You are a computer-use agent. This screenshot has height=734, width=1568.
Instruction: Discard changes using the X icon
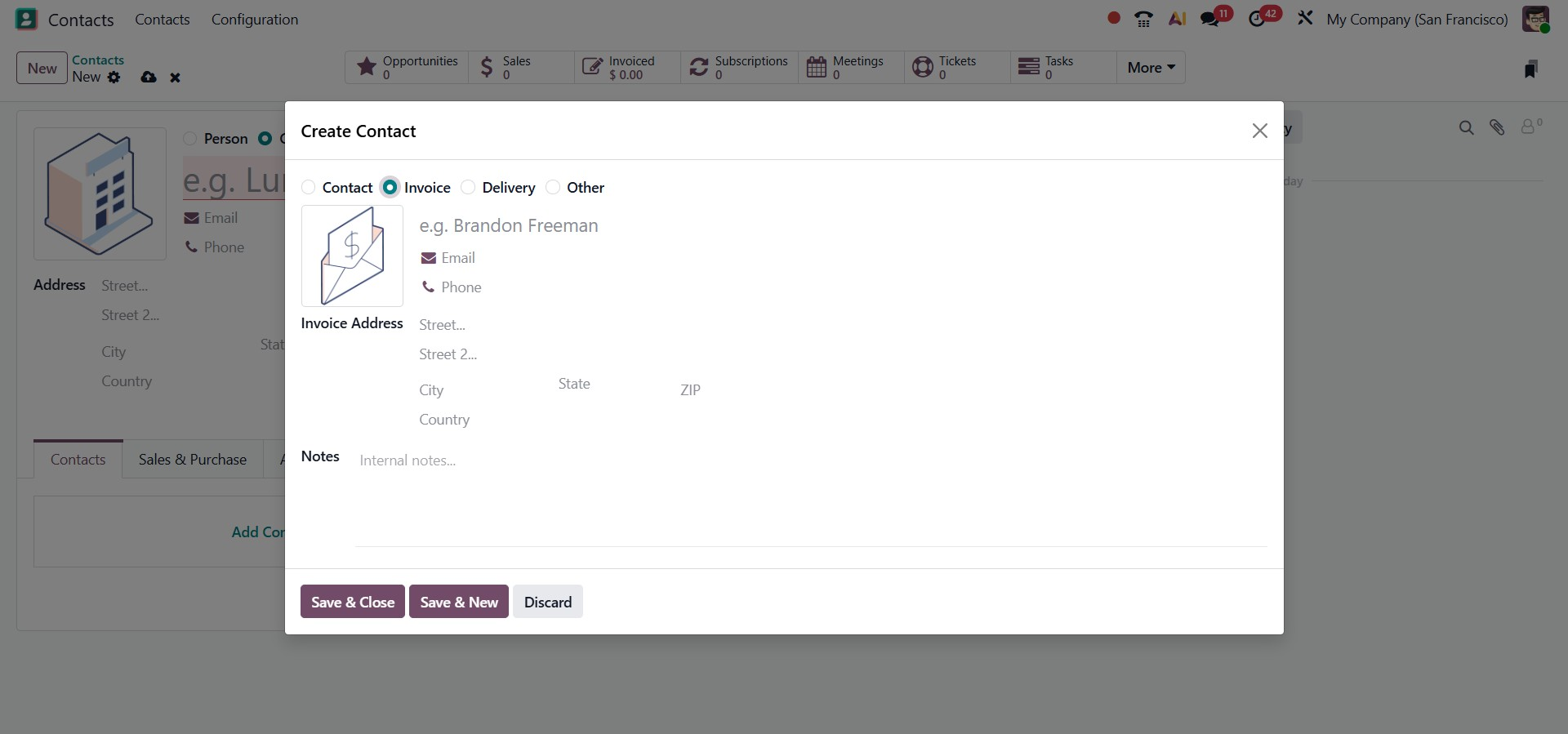click(x=175, y=78)
